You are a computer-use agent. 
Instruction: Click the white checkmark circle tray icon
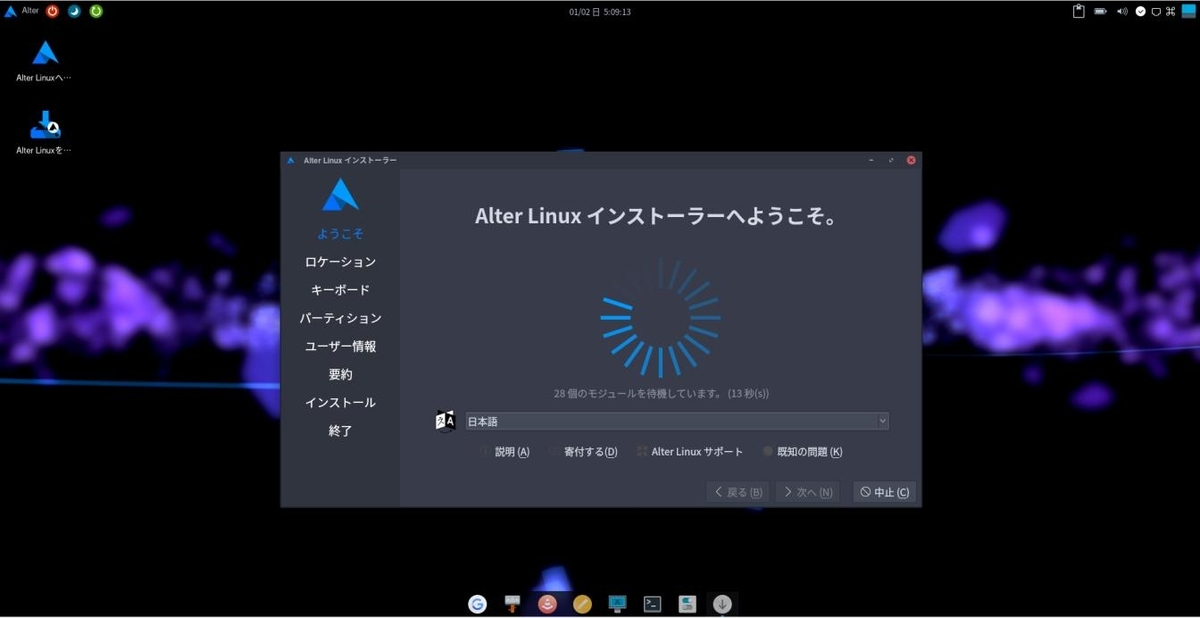[1140, 12]
